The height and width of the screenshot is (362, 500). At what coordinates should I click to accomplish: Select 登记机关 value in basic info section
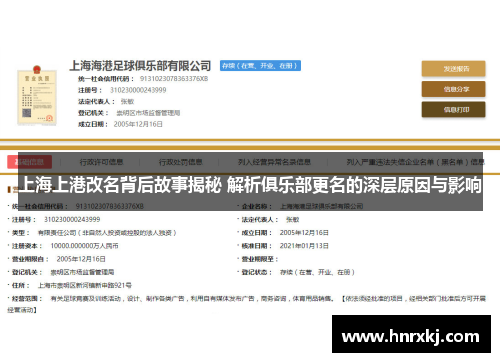(x=82, y=272)
